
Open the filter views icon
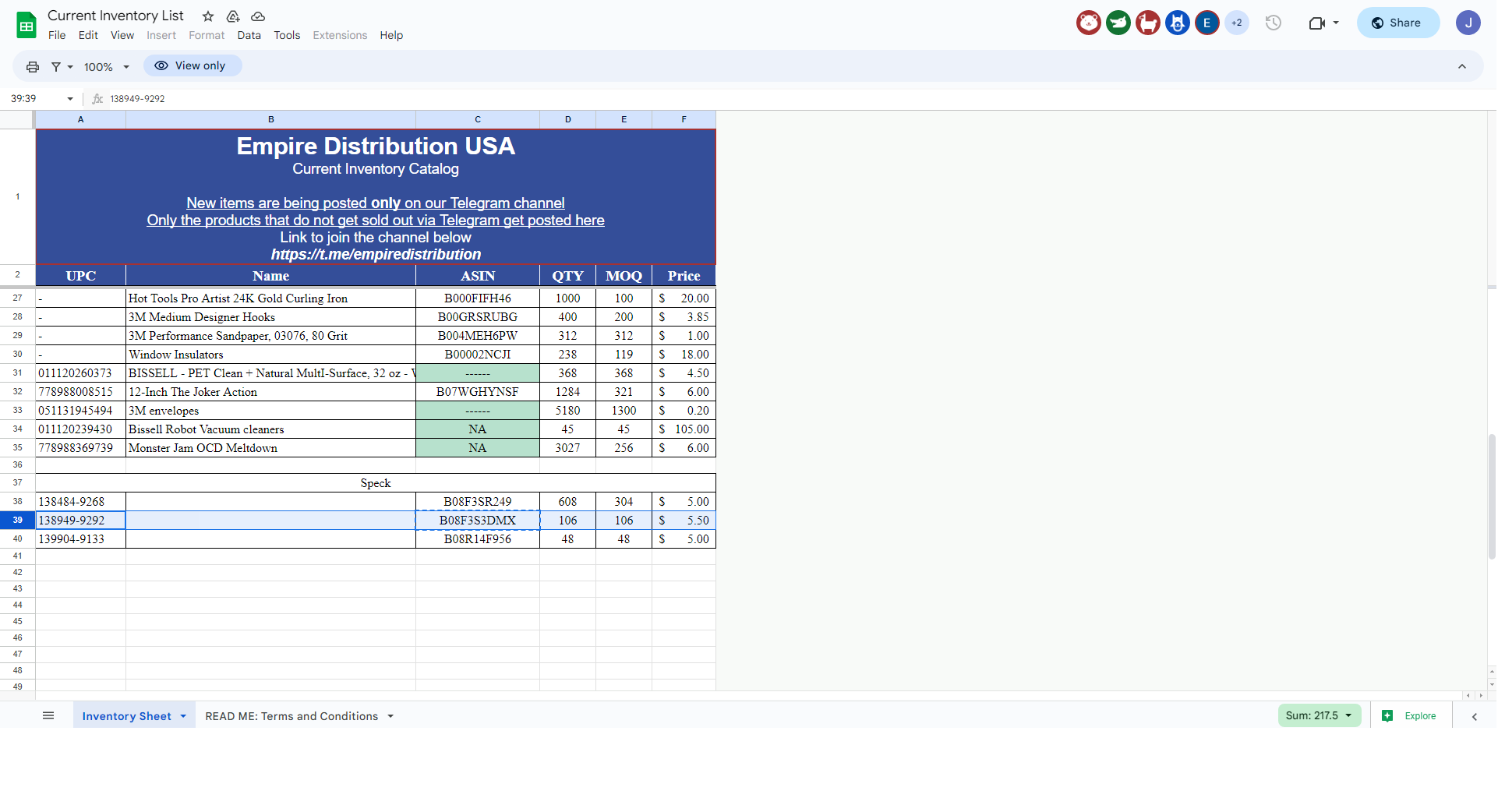point(56,67)
